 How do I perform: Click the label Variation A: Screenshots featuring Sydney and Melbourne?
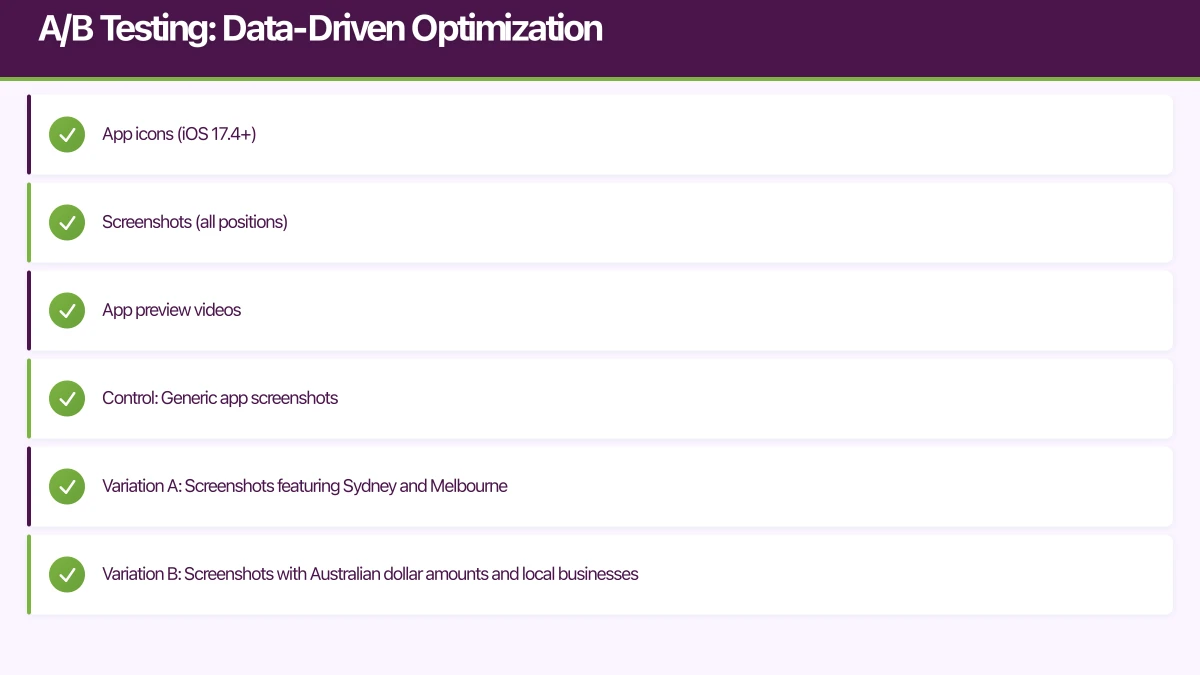click(305, 486)
